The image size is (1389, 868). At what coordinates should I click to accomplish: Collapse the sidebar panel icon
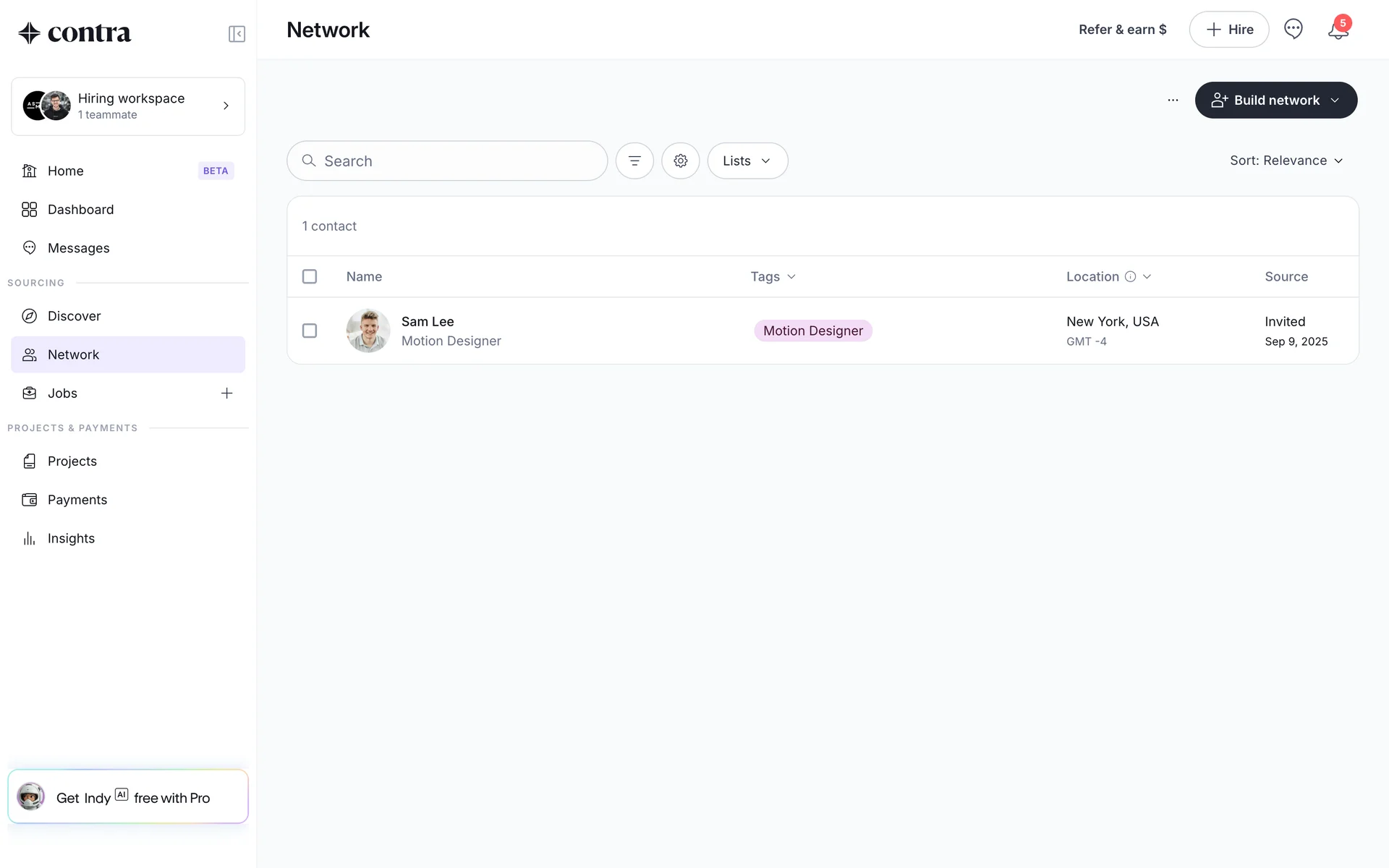point(237,34)
